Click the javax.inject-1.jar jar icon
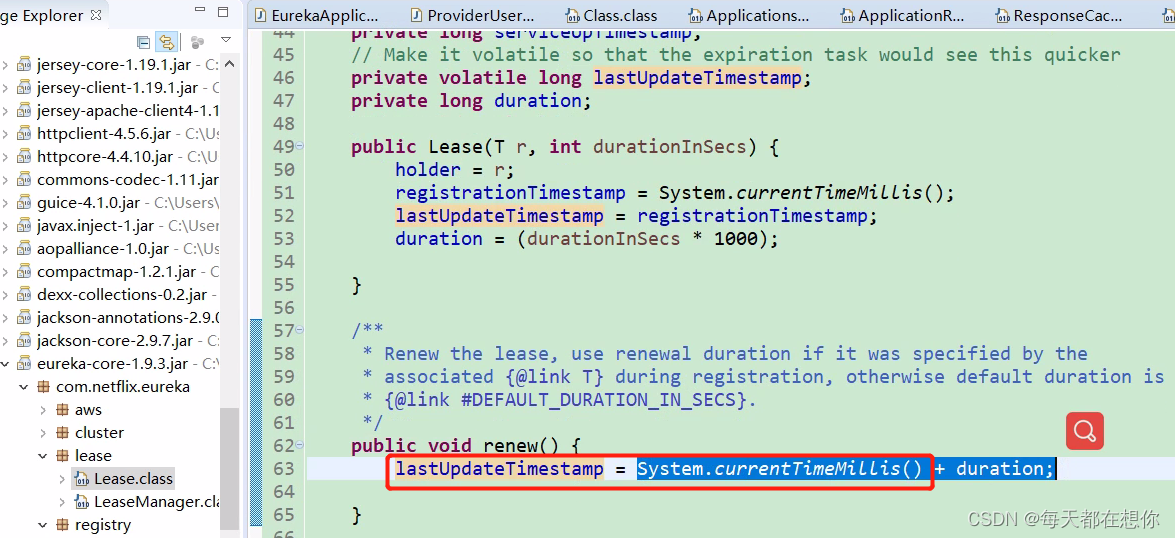 tap(25, 226)
